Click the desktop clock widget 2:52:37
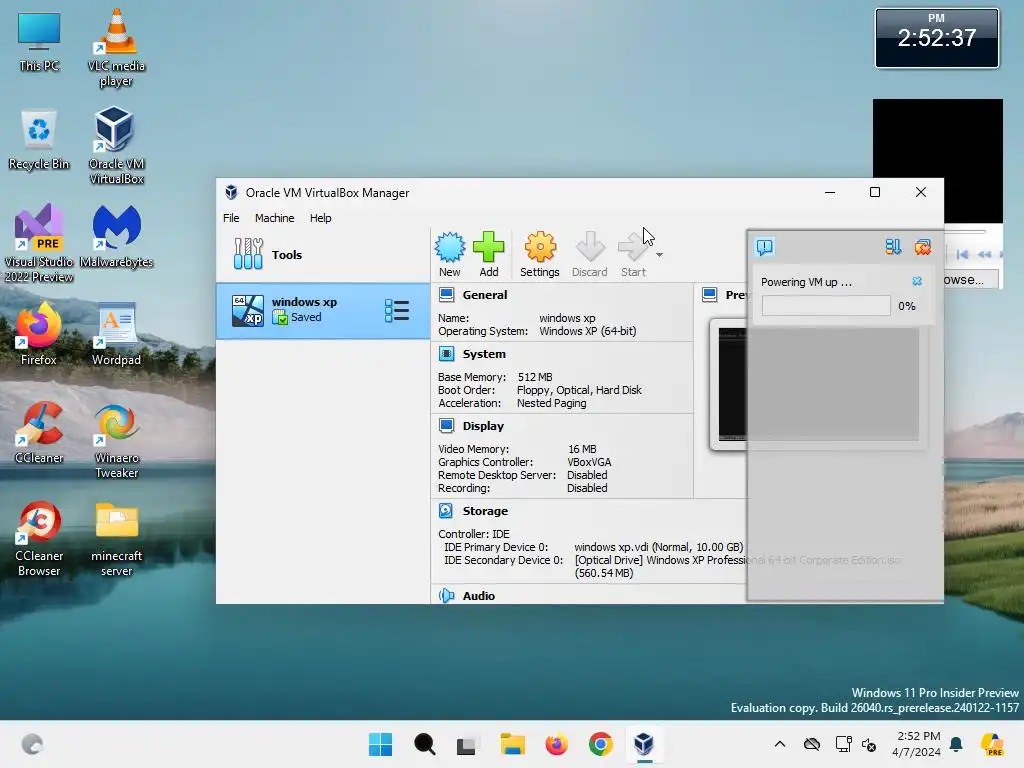1024x768 pixels. [936, 38]
